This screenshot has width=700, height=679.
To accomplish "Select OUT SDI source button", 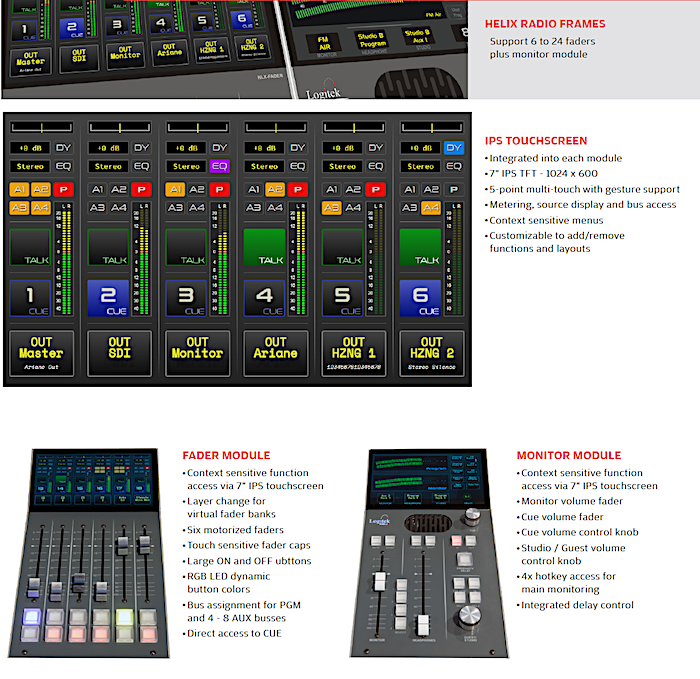I will click(x=120, y=354).
